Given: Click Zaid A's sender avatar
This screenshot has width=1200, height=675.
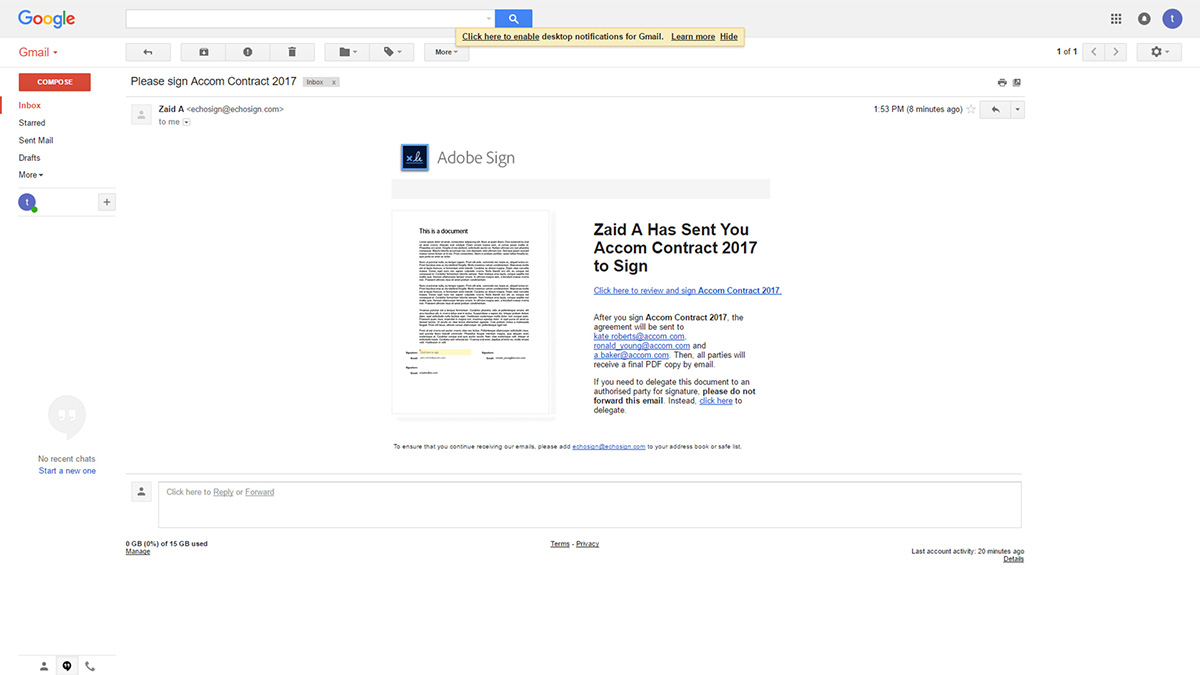Looking at the screenshot, I should click(x=141, y=114).
